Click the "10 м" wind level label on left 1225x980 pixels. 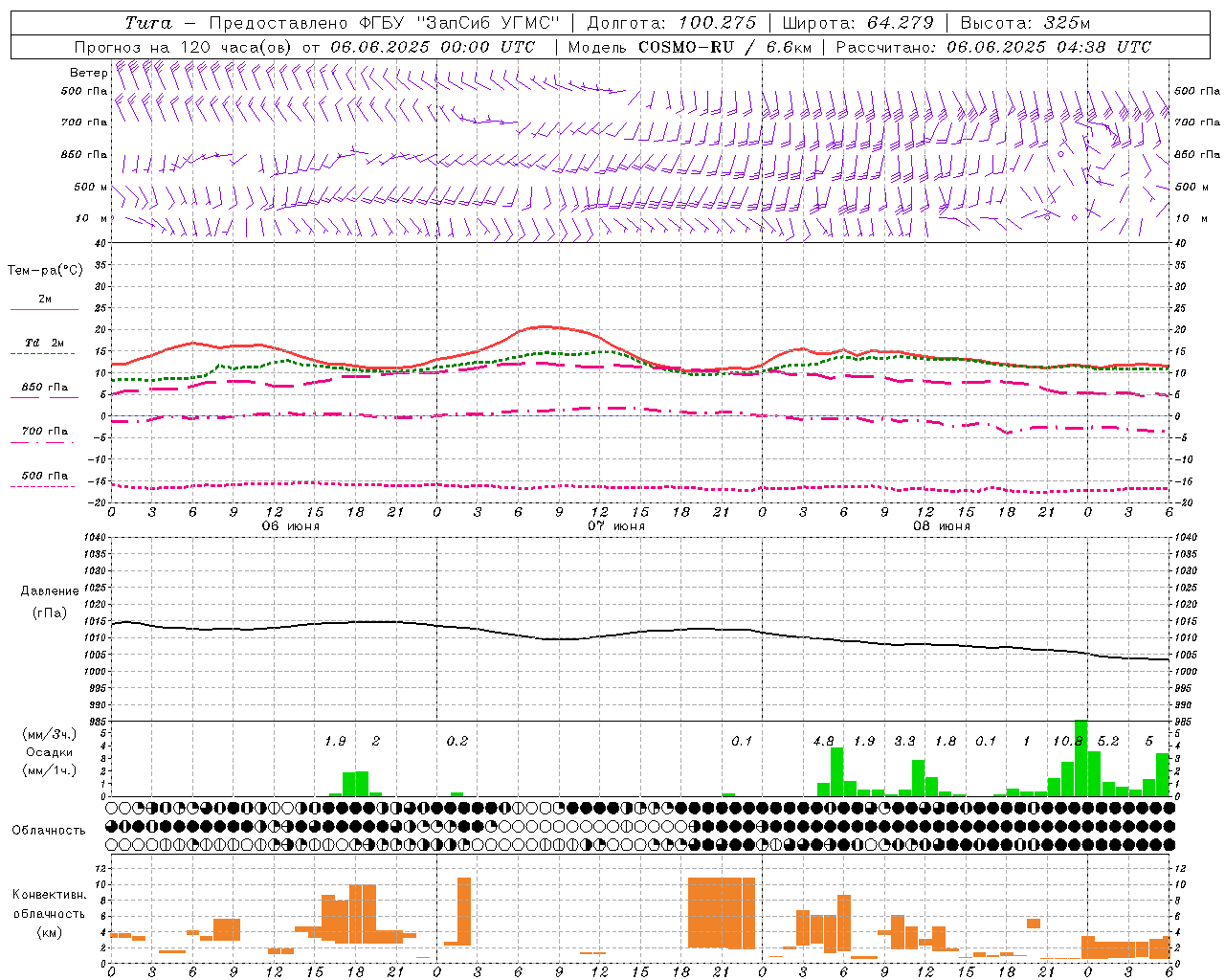pyautogui.click(x=92, y=219)
